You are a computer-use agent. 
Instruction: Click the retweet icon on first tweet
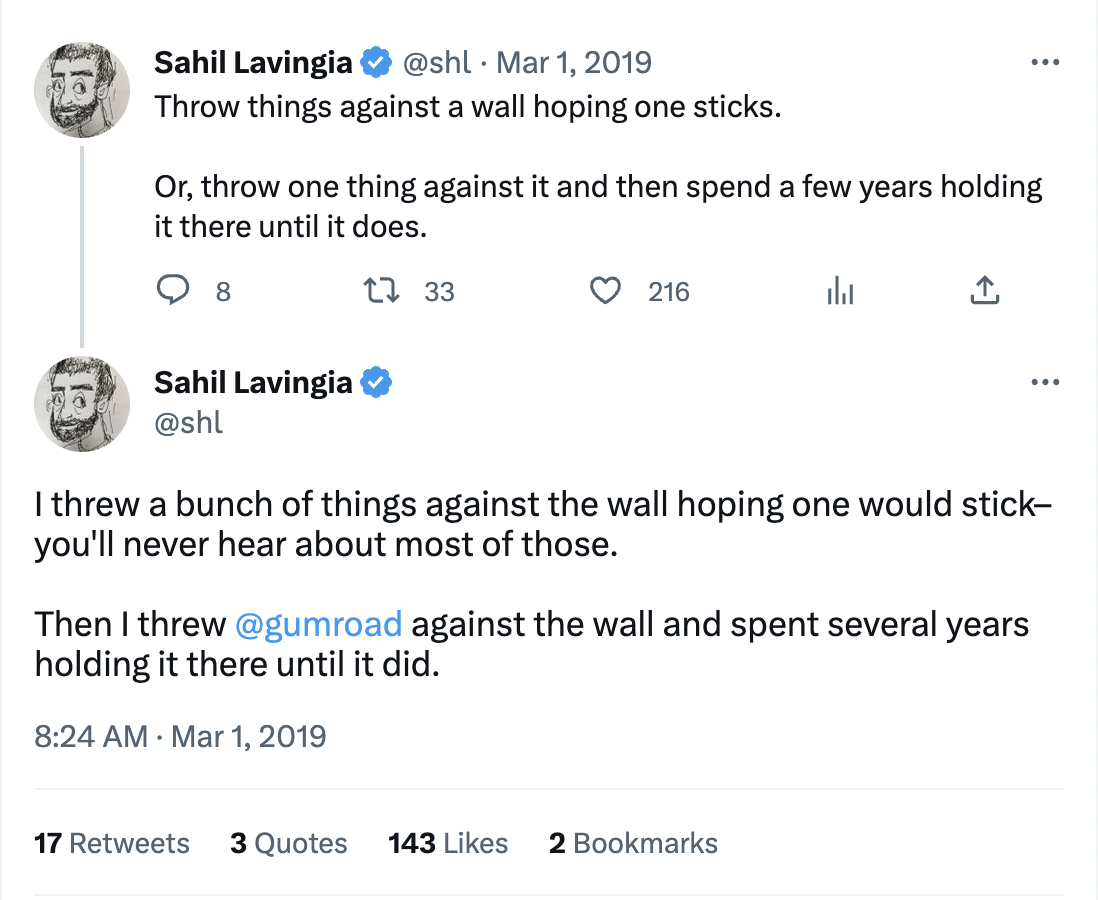pyautogui.click(x=380, y=291)
